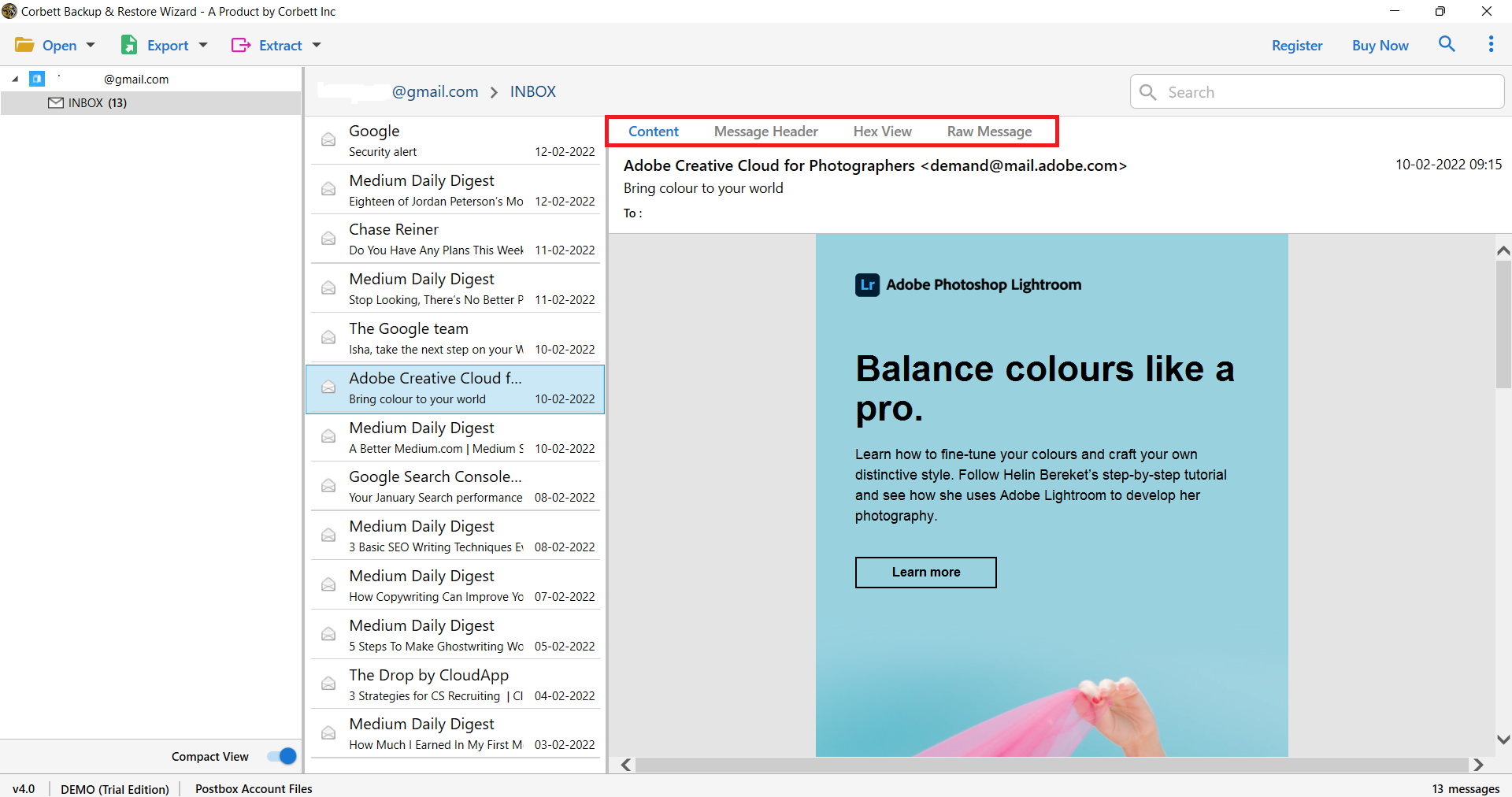
Task: Click the Extract icon in toolbar
Action: click(x=241, y=45)
